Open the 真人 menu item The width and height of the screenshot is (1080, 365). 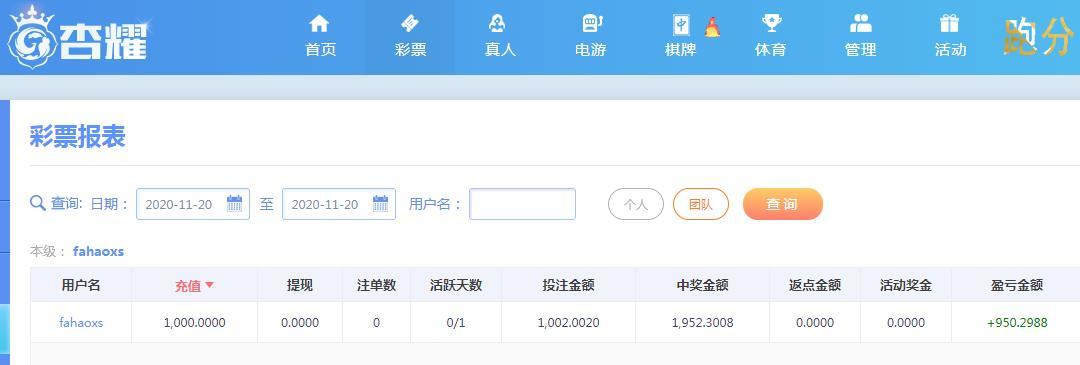point(500,50)
